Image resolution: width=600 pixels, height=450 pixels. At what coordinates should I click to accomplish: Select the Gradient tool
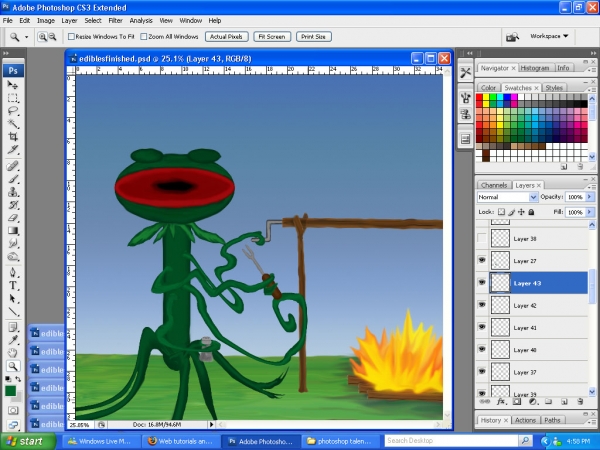13,230
